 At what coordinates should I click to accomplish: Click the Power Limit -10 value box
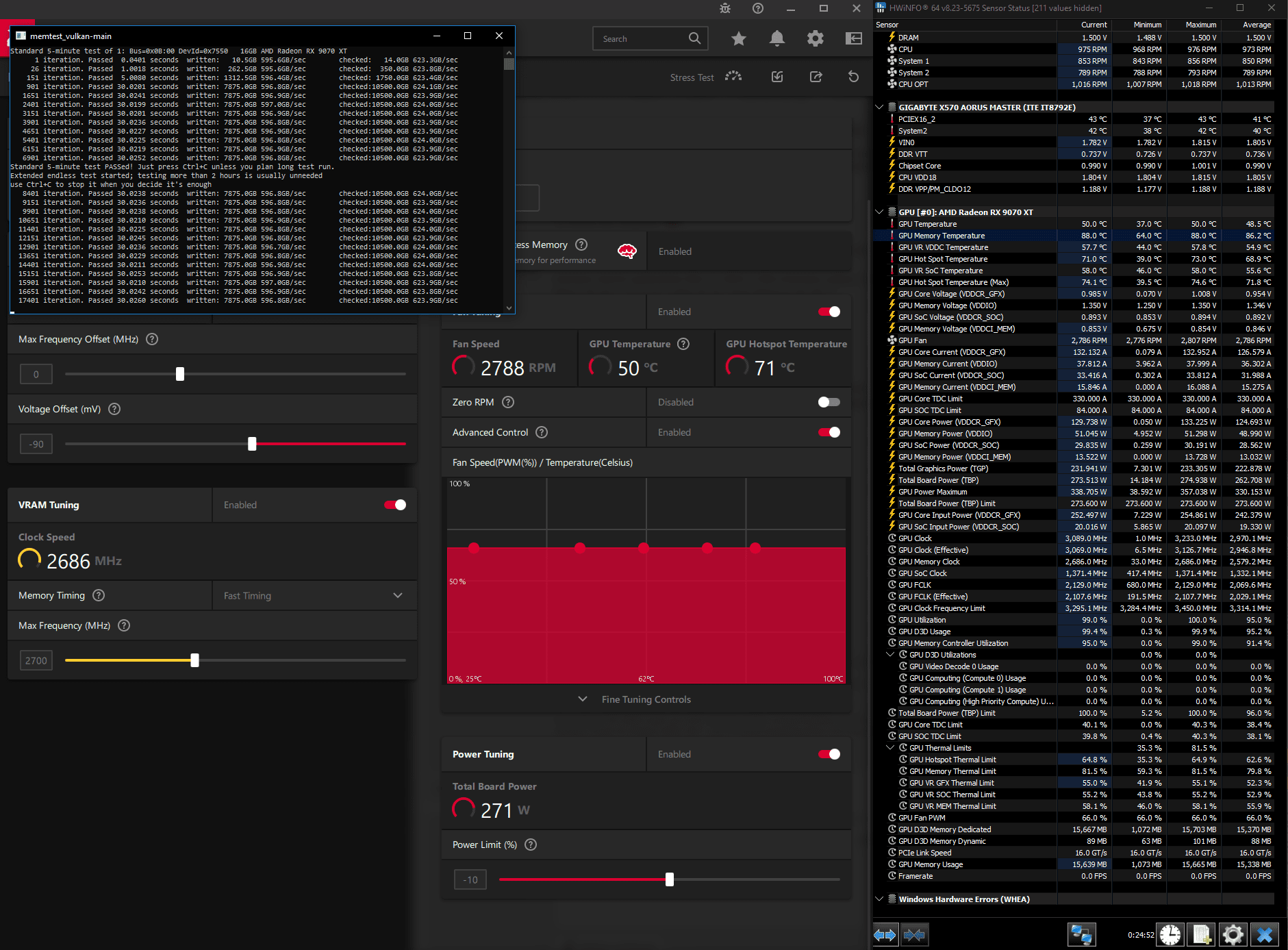(x=470, y=879)
